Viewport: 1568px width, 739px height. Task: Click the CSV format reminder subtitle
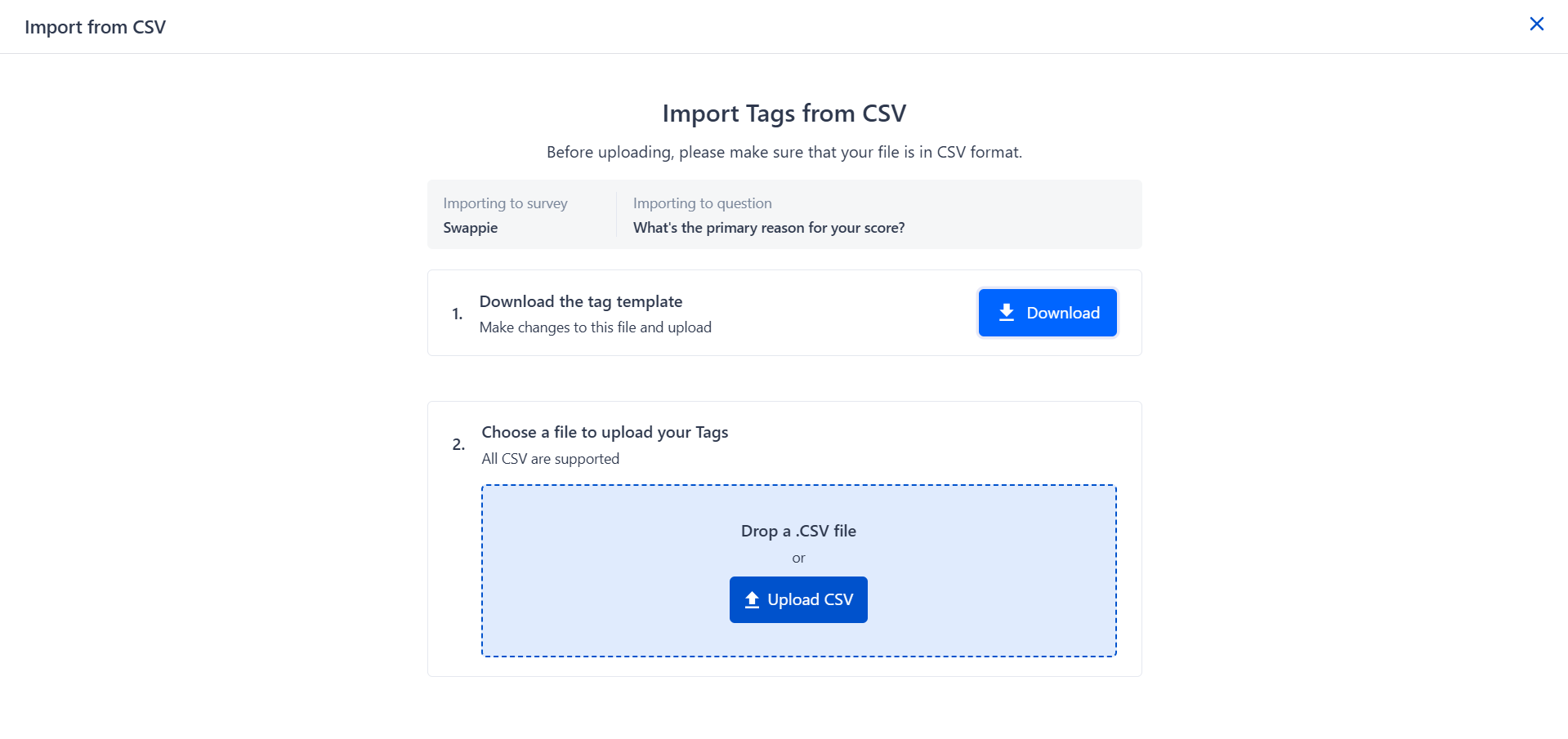(x=784, y=152)
